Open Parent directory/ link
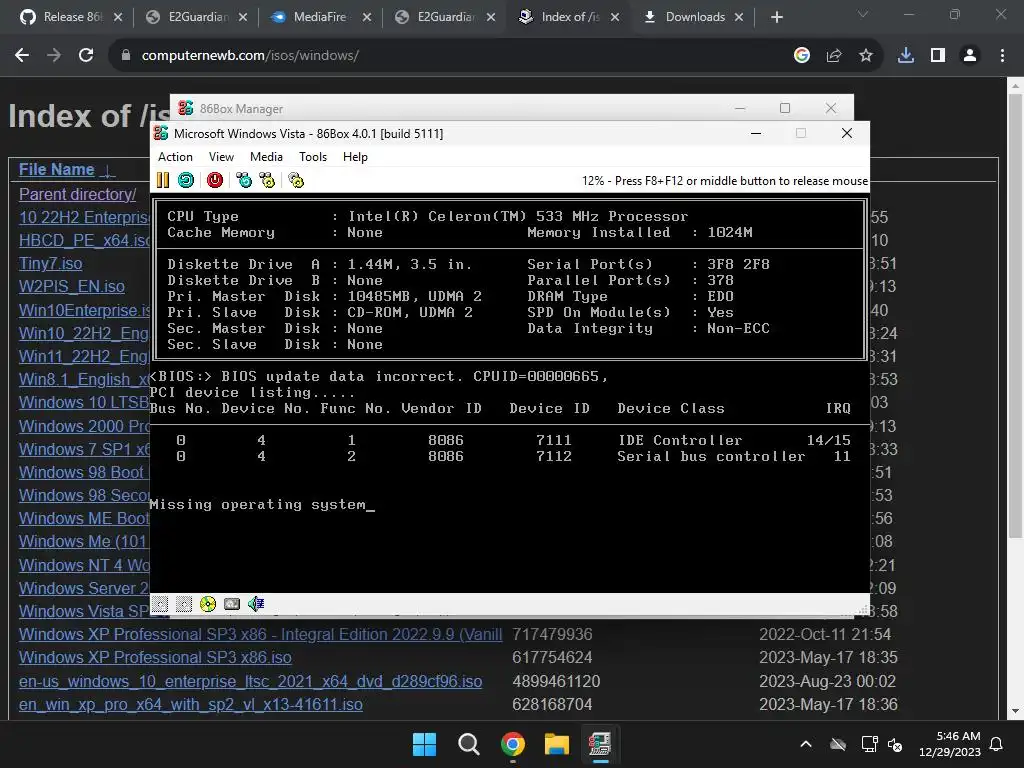The width and height of the screenshot is (1024, 768). (x=78, y=194)
